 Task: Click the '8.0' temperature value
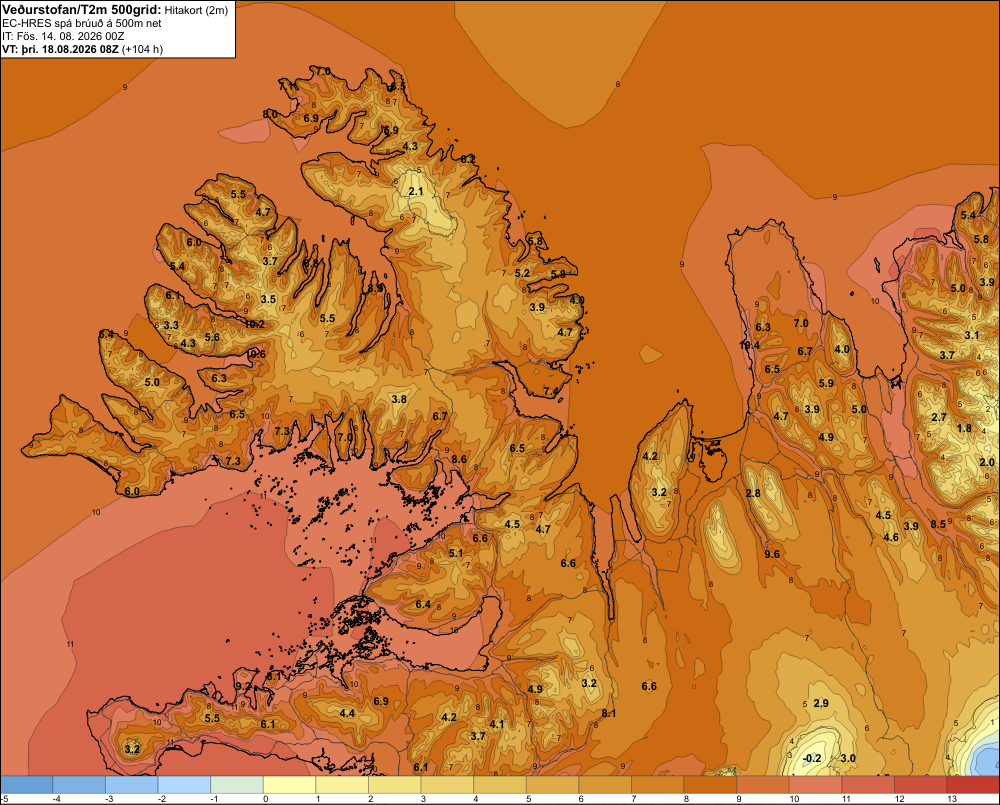point(270,114)
